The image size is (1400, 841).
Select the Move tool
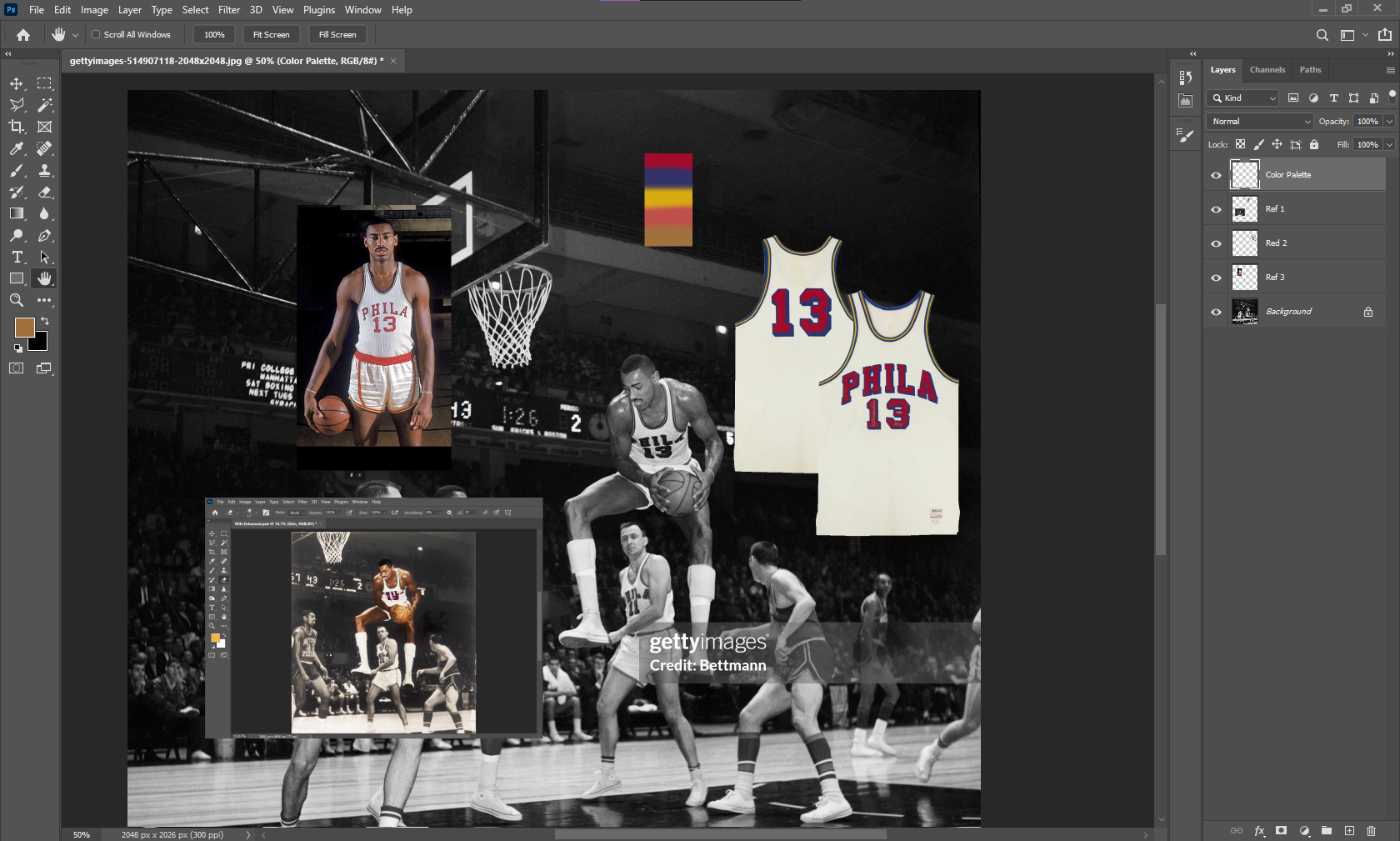[17, 83]
